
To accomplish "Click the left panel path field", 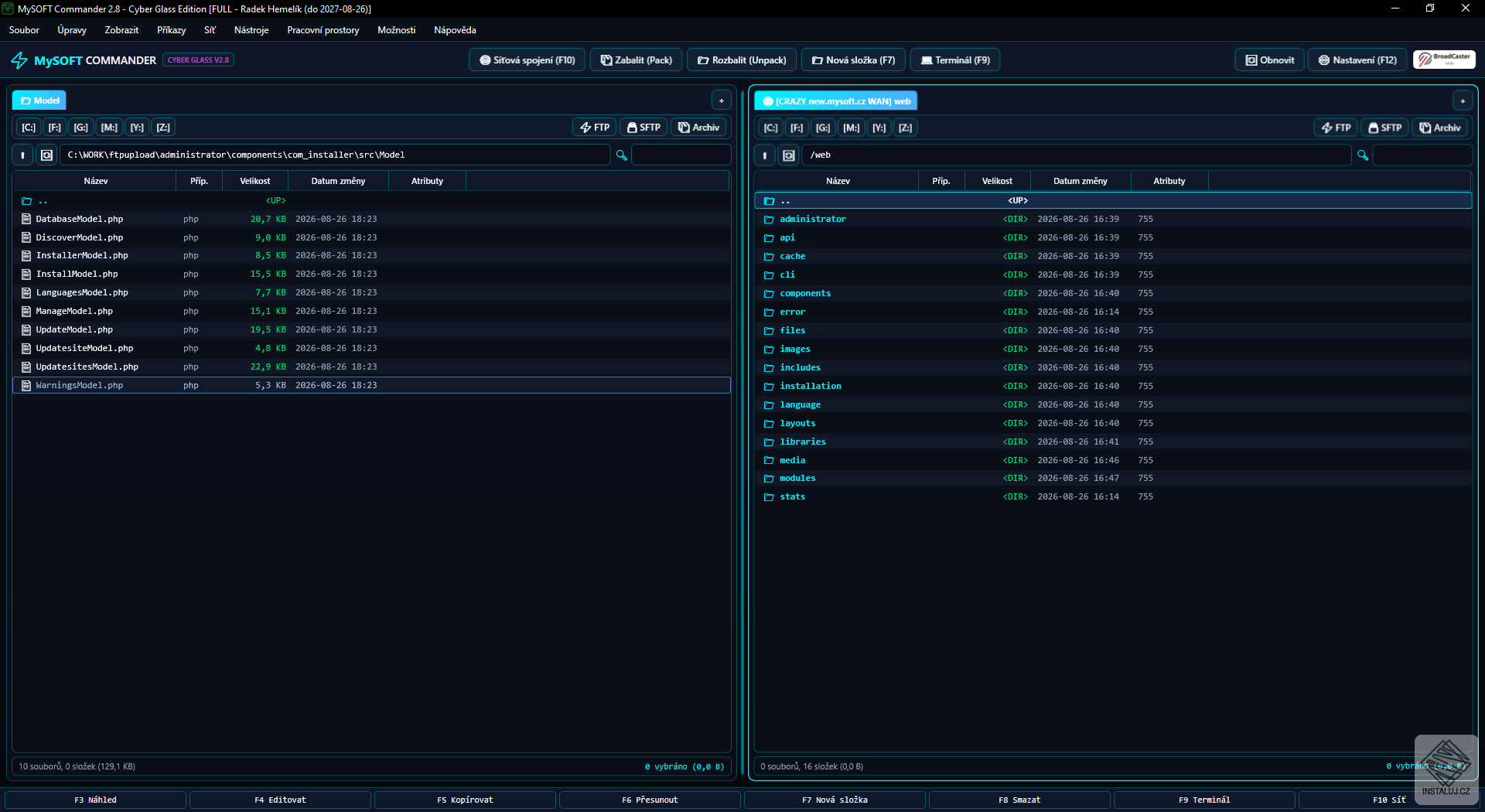I will click(335, 155).
